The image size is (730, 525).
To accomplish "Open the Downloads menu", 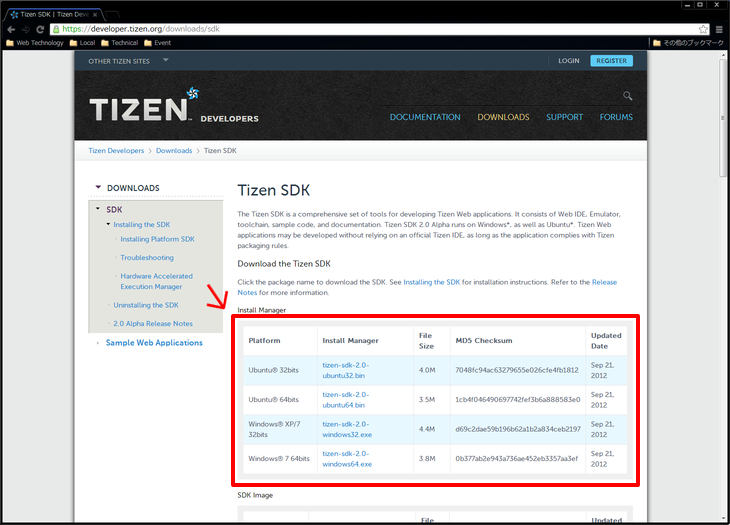I will pyautogui.click(x=503, y=117).
